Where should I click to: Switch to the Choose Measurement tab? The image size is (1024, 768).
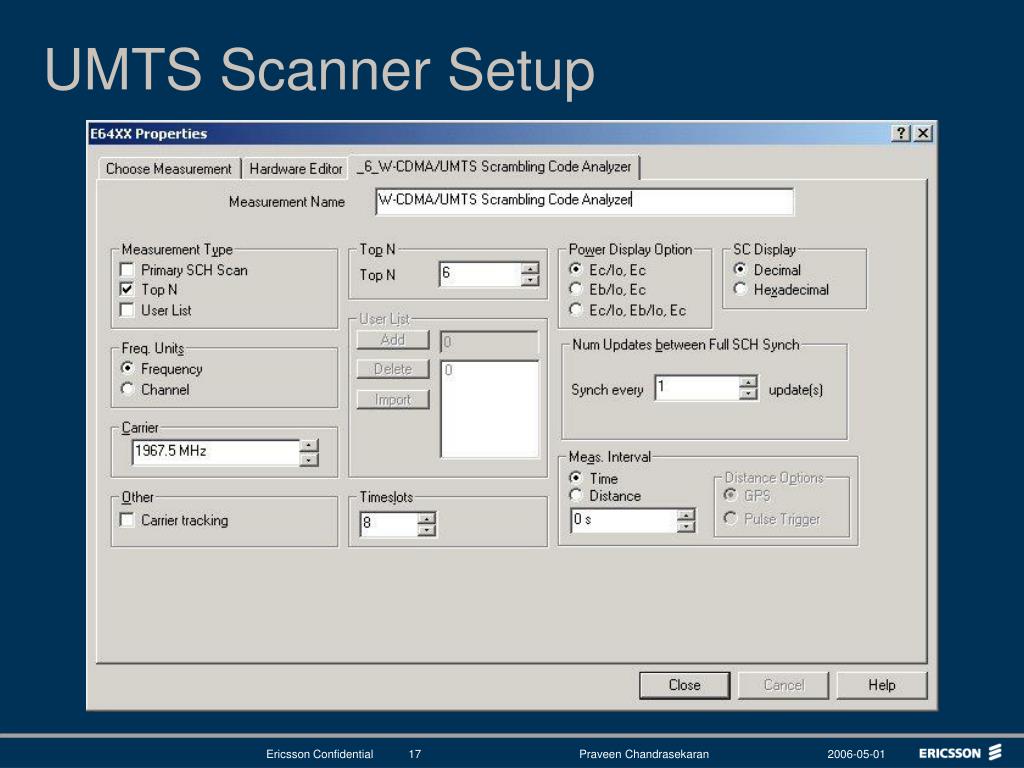[168, 168]
